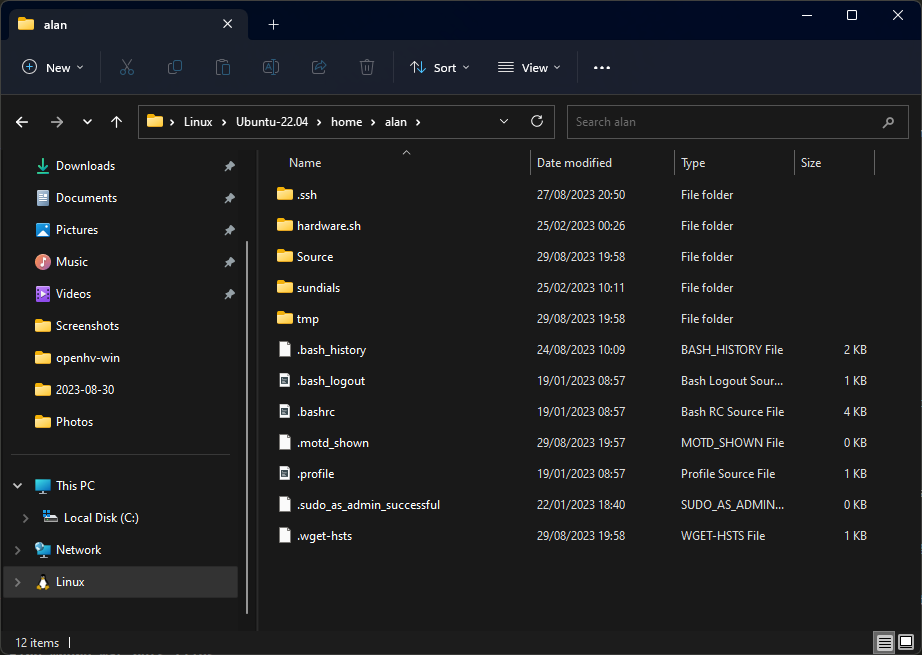The width and height of the screenshot is (922, 655).
Task: Switch to details view layout toggle
Action: (x=884, y=642)
